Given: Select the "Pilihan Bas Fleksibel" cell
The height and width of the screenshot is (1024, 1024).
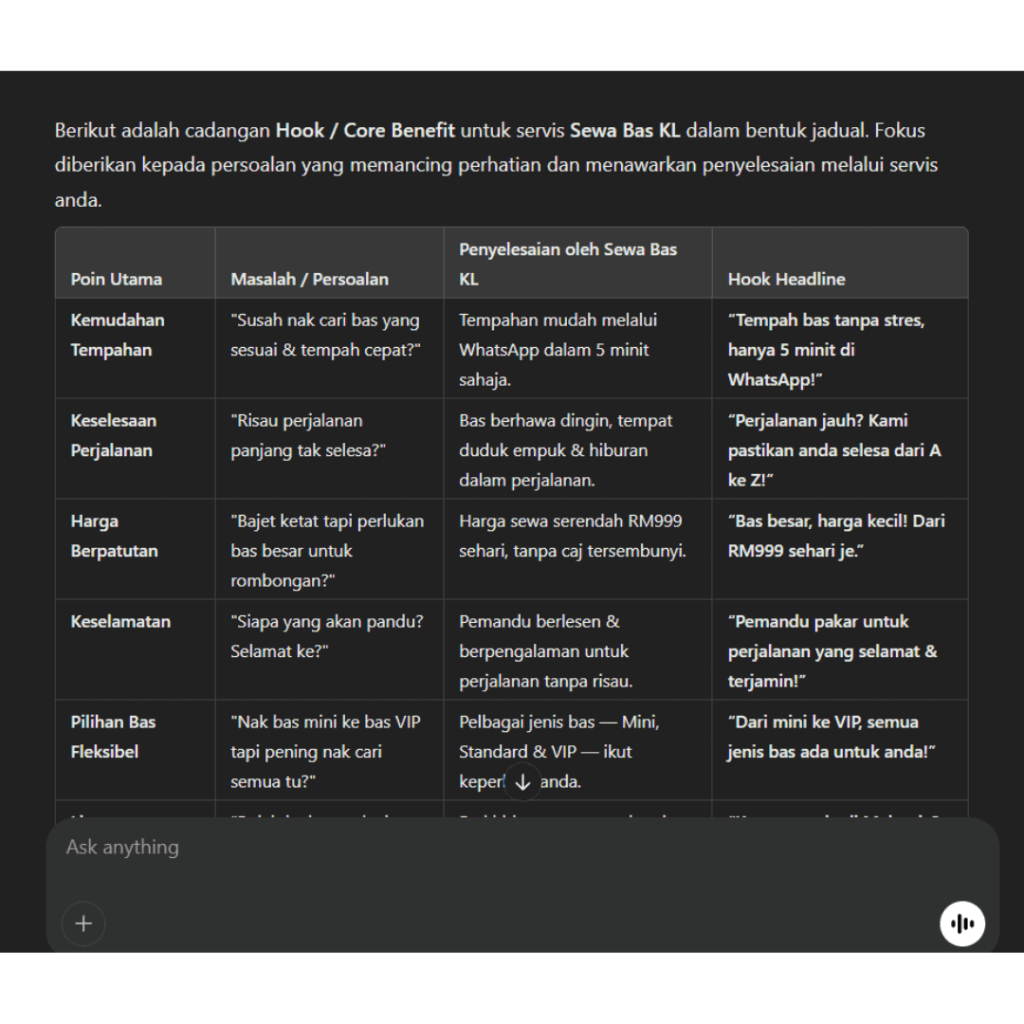Looking at the screenshot, I should click(113, 736).
